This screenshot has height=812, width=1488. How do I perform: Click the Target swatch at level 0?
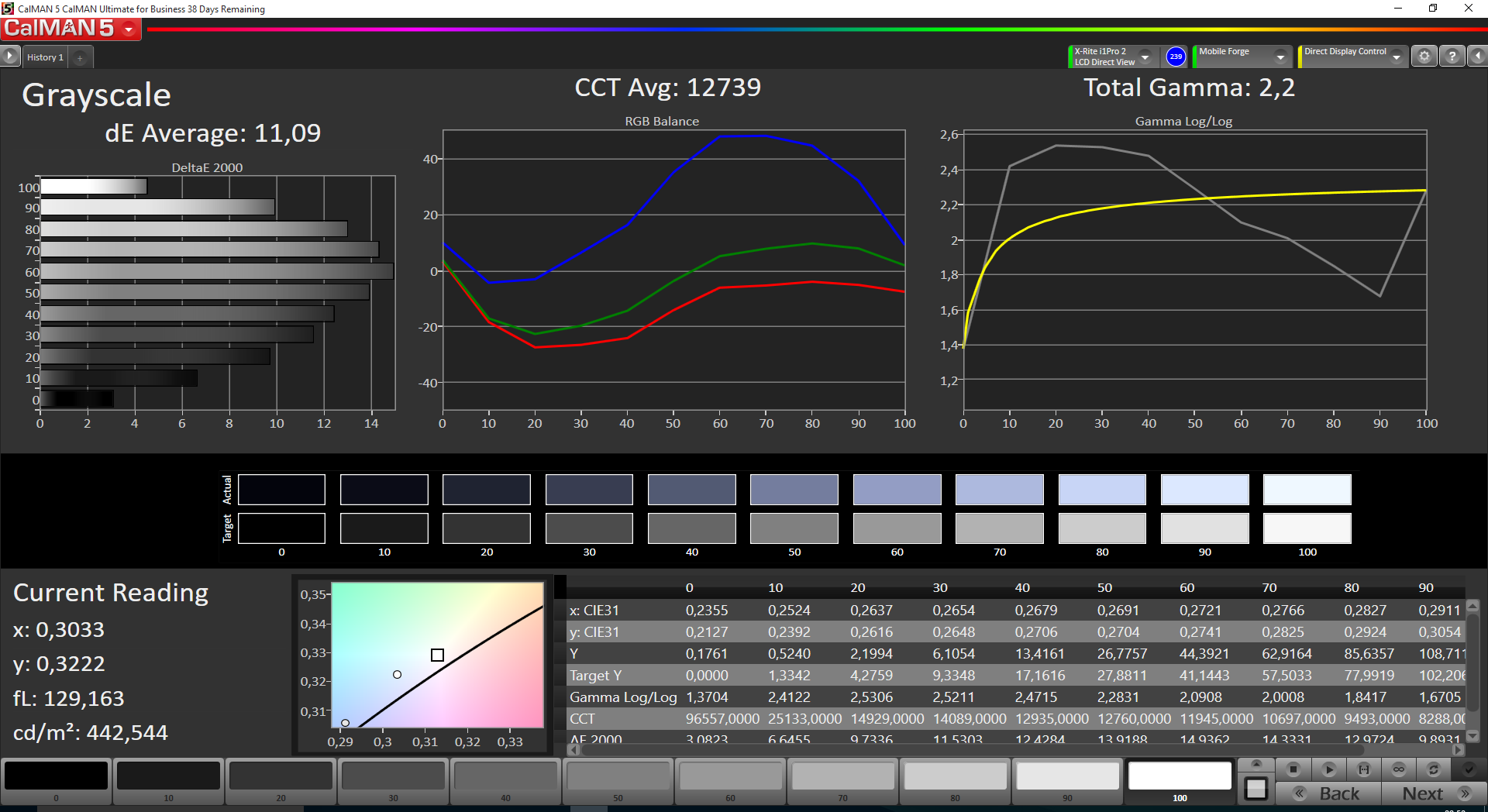(x=281, y=528)
